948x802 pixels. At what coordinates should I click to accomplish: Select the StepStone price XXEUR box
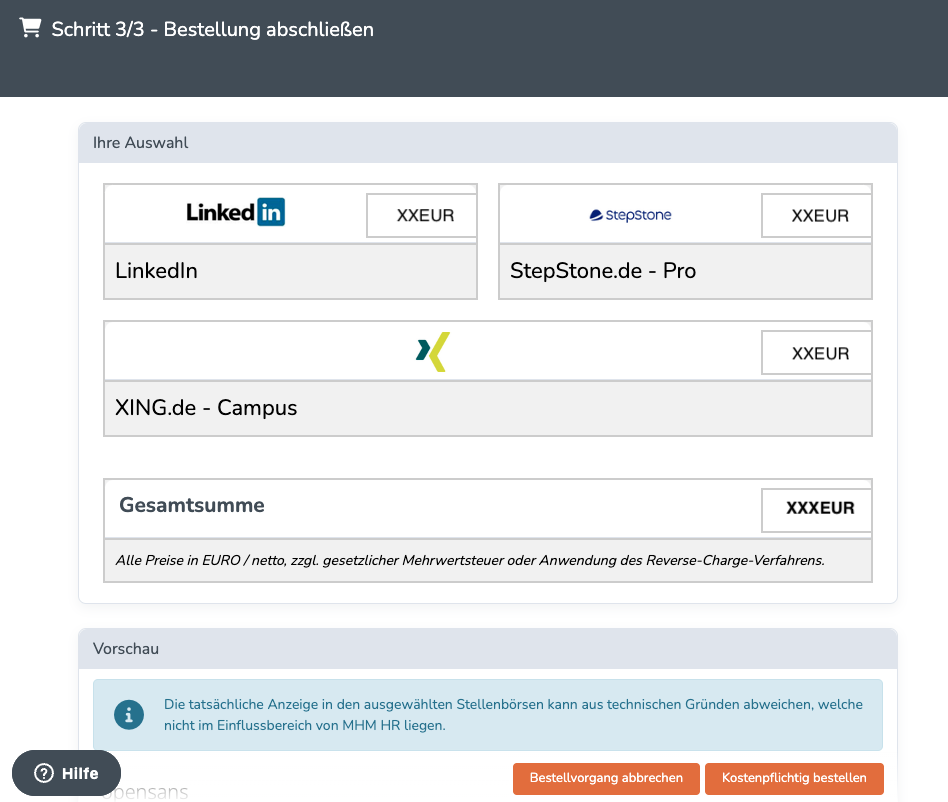point(817,215)
